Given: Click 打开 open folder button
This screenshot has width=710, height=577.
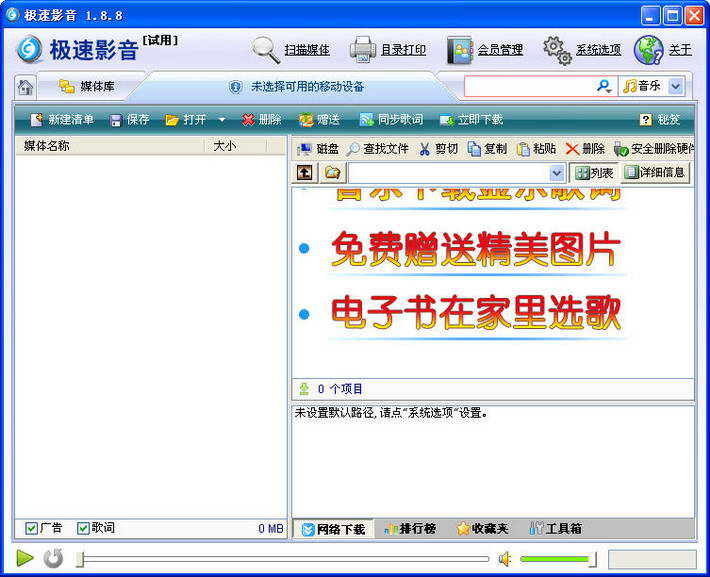Looking at the screenshot, I should 186,120.
